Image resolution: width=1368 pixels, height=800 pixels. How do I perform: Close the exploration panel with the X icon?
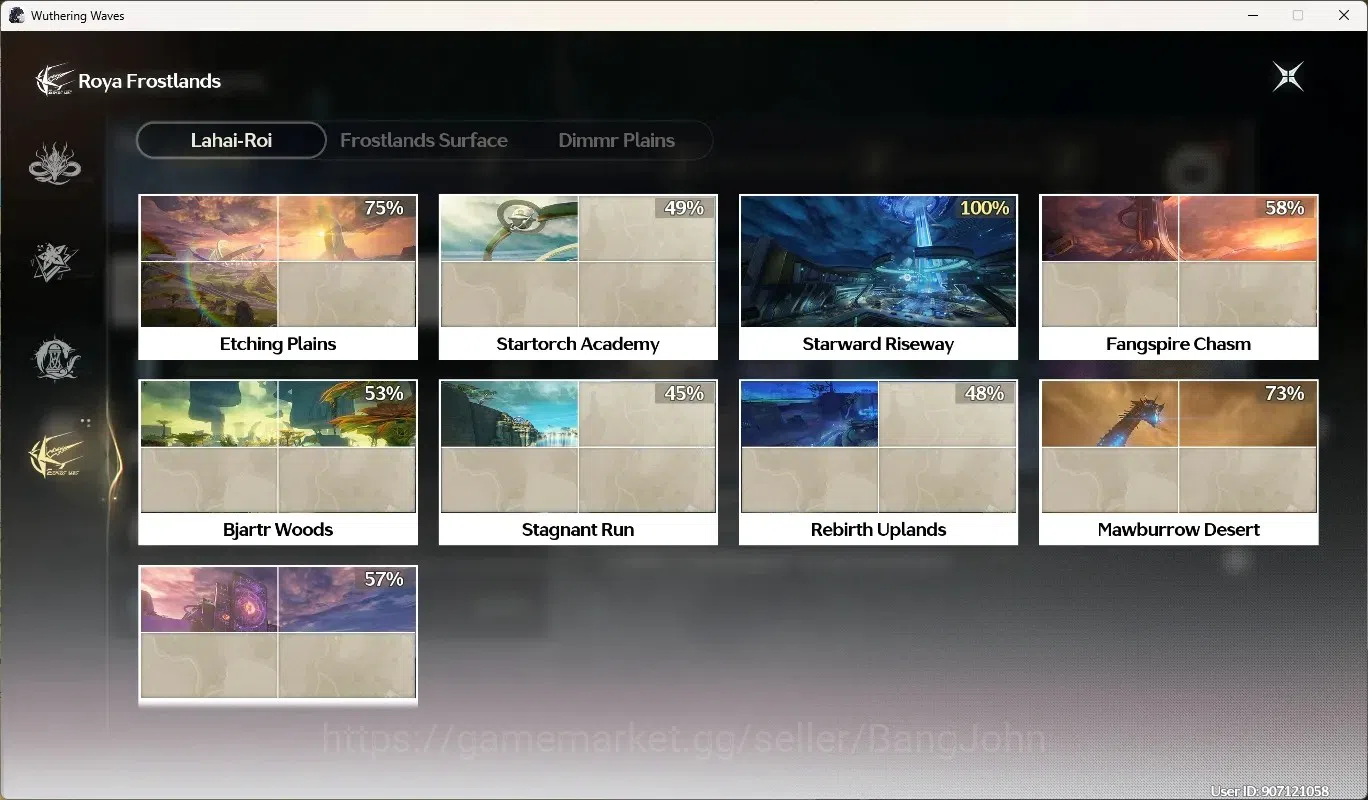pyautogui.click(x=1288, y=77)
